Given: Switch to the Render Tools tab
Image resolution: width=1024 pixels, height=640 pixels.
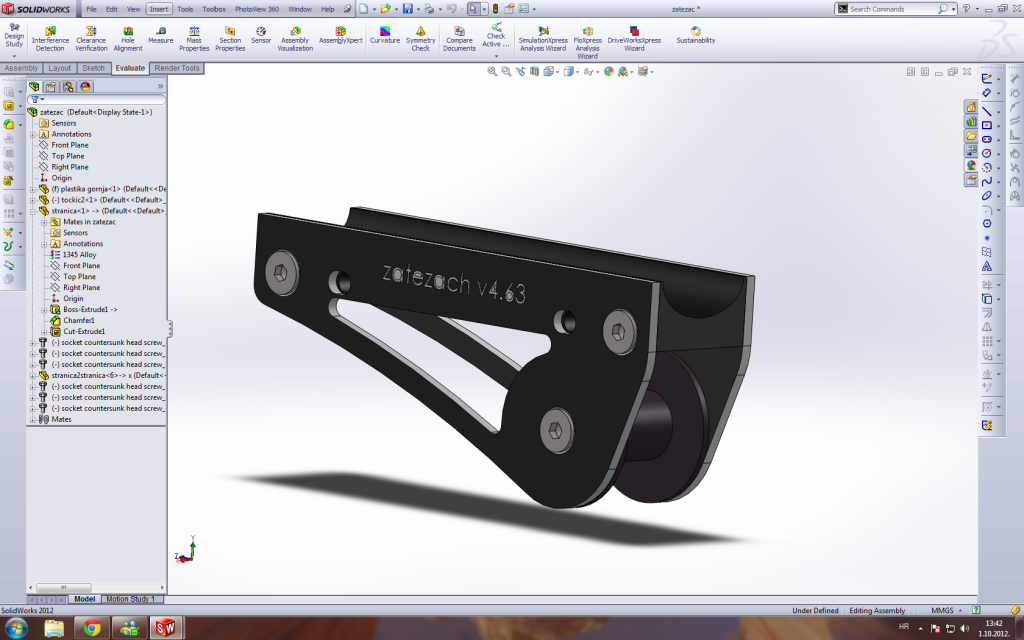Looking at the screenshot, I should point(177,68).
